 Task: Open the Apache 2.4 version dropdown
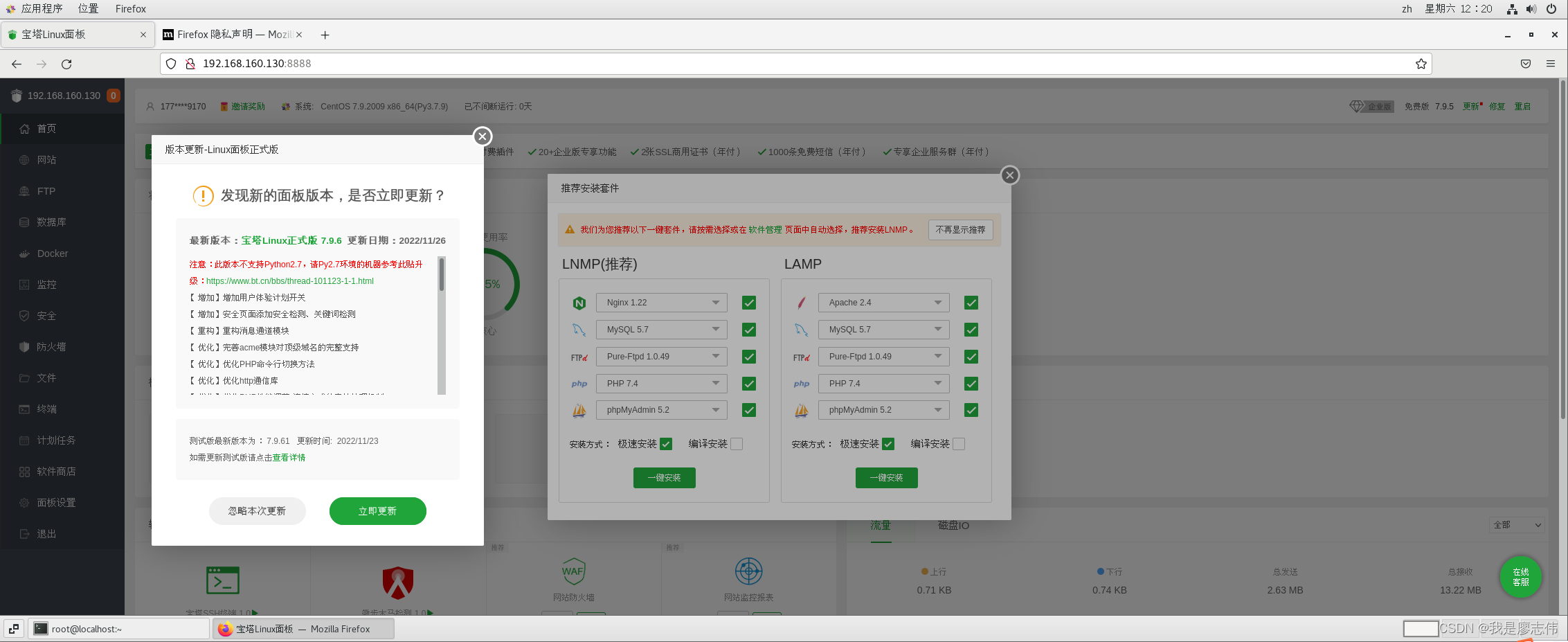point(884,303)
